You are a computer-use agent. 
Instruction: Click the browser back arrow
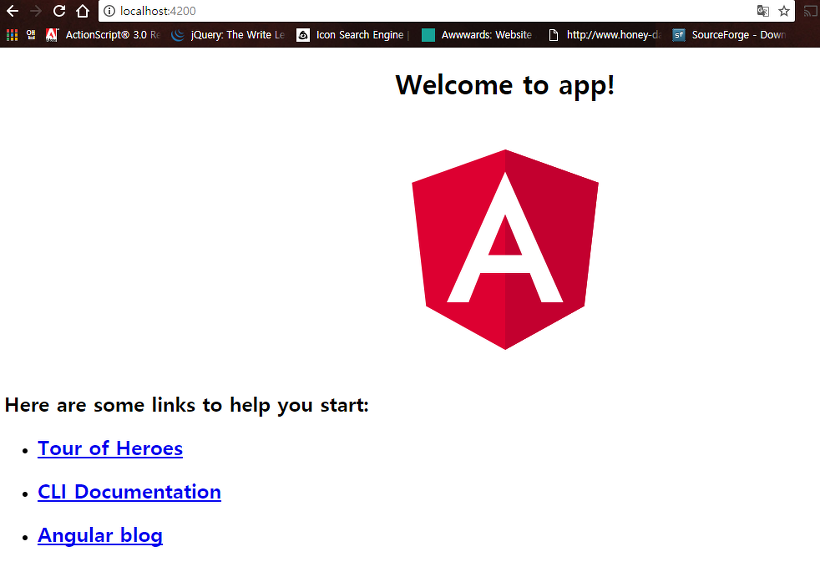point(12,11)
